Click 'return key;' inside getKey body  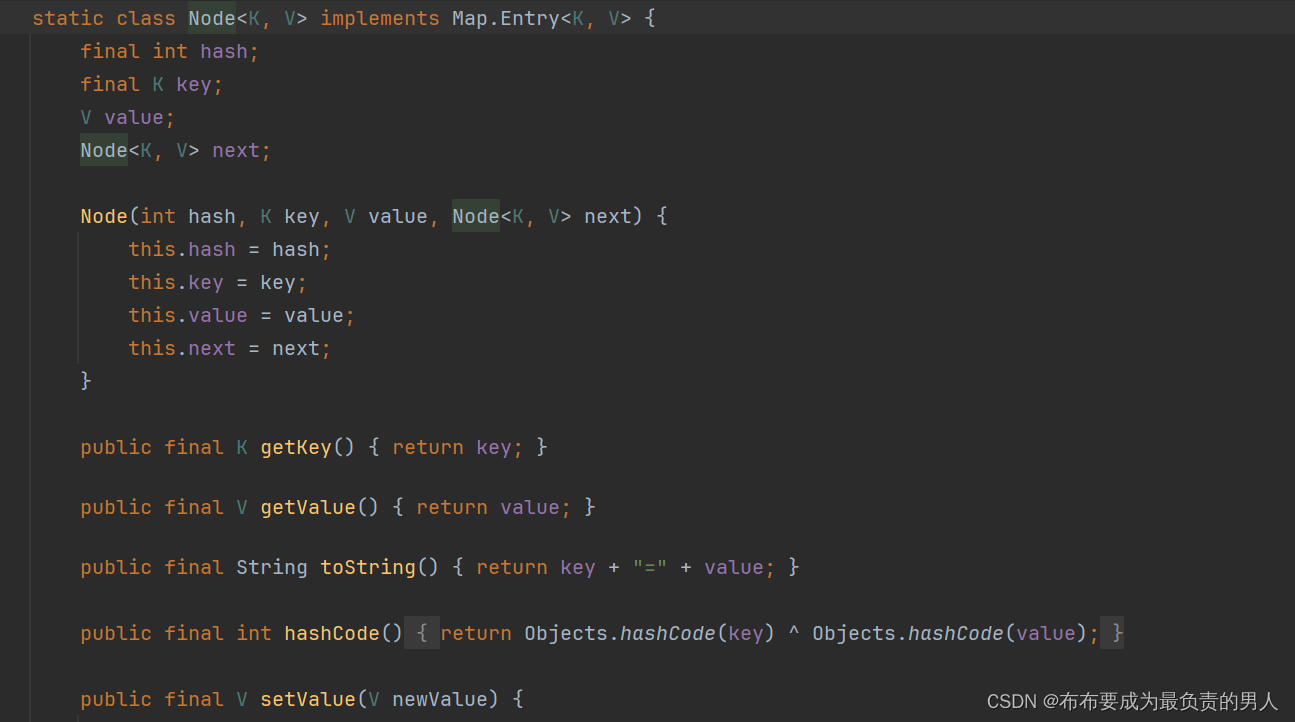pyautogui.click(x=458, y=447)
